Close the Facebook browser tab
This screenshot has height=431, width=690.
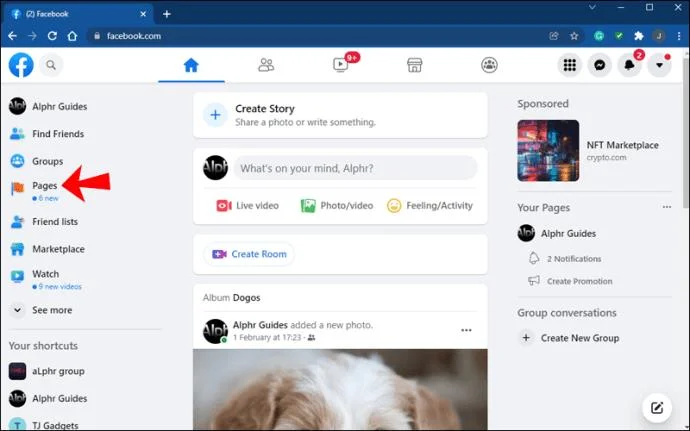(143, 14)
